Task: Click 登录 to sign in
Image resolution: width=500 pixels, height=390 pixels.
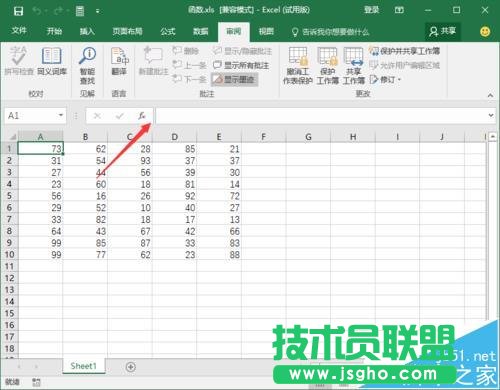Action: coord(371,10)
